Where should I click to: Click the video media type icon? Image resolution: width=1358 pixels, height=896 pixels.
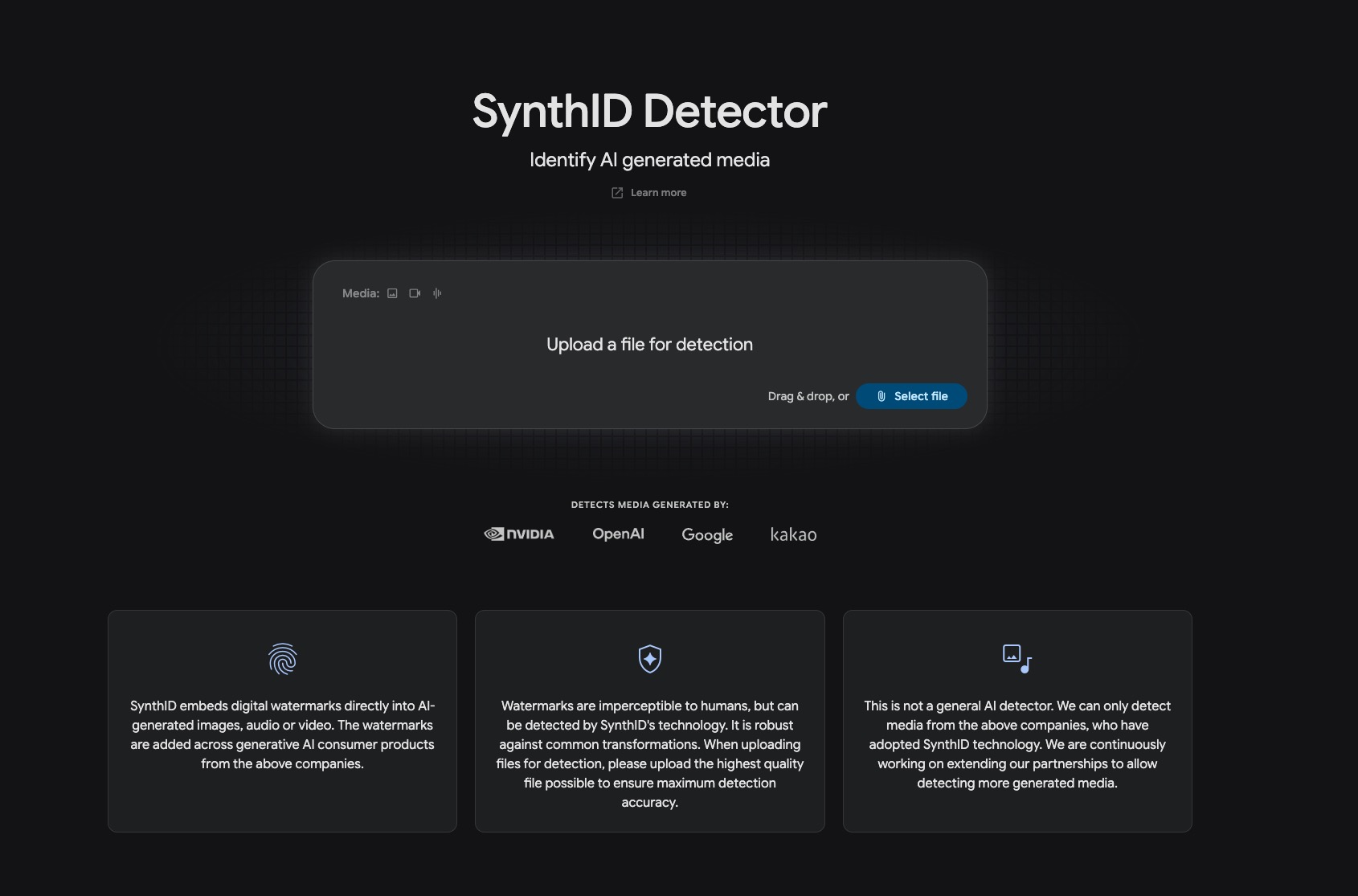pyautogui.click(x=415, y=293)
